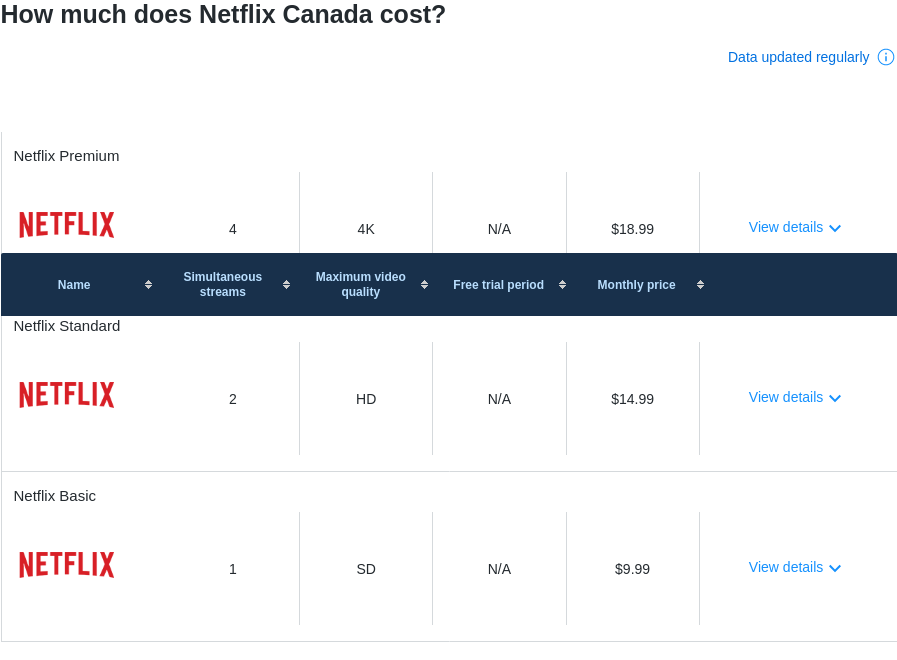Click the page heading about Netflix Canada cost
This screenshot has height=660, width=897.
coord(223,14)
